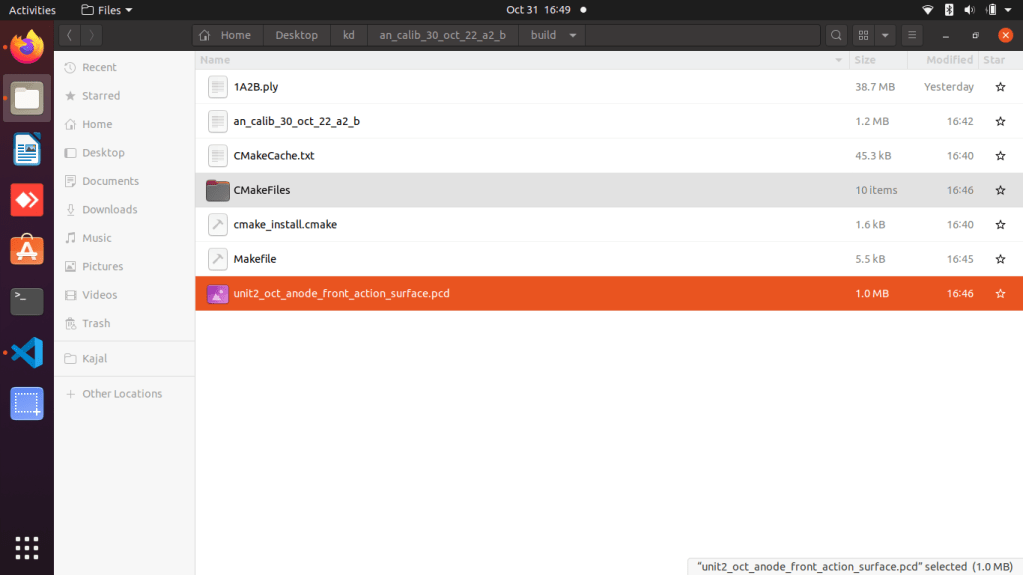Viewport: 1023px width, 575px height.
Task: Open Terminal from the dock
Action: click(27, 300)
